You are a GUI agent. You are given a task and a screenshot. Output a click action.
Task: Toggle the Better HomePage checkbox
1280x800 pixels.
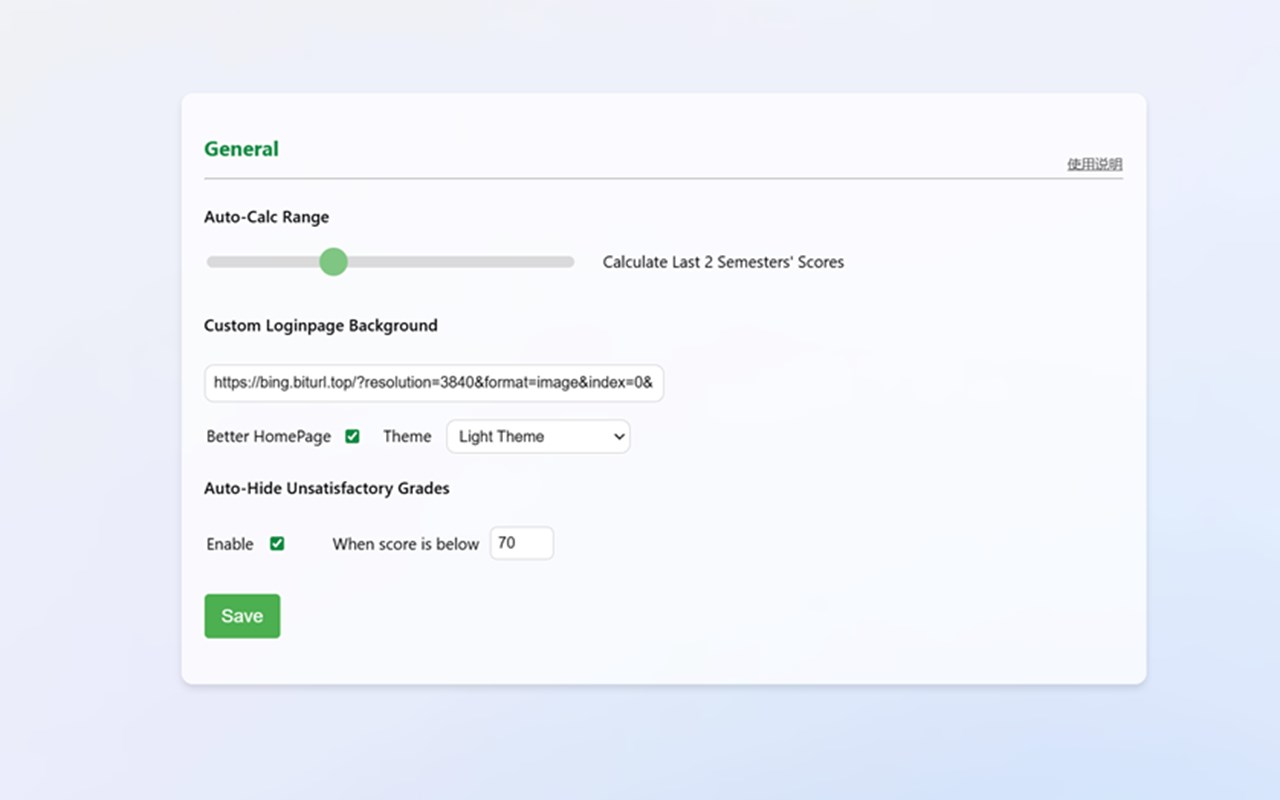pos(352,436)
